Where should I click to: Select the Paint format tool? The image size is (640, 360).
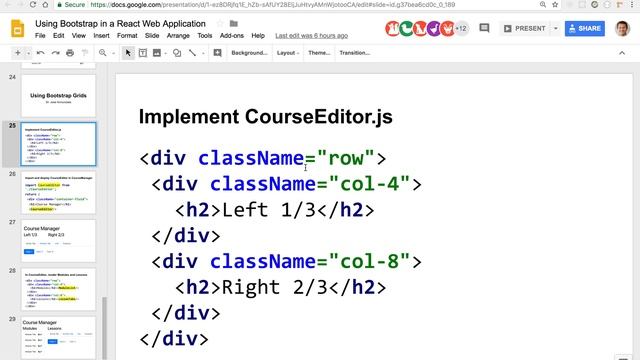coord(85,53)
